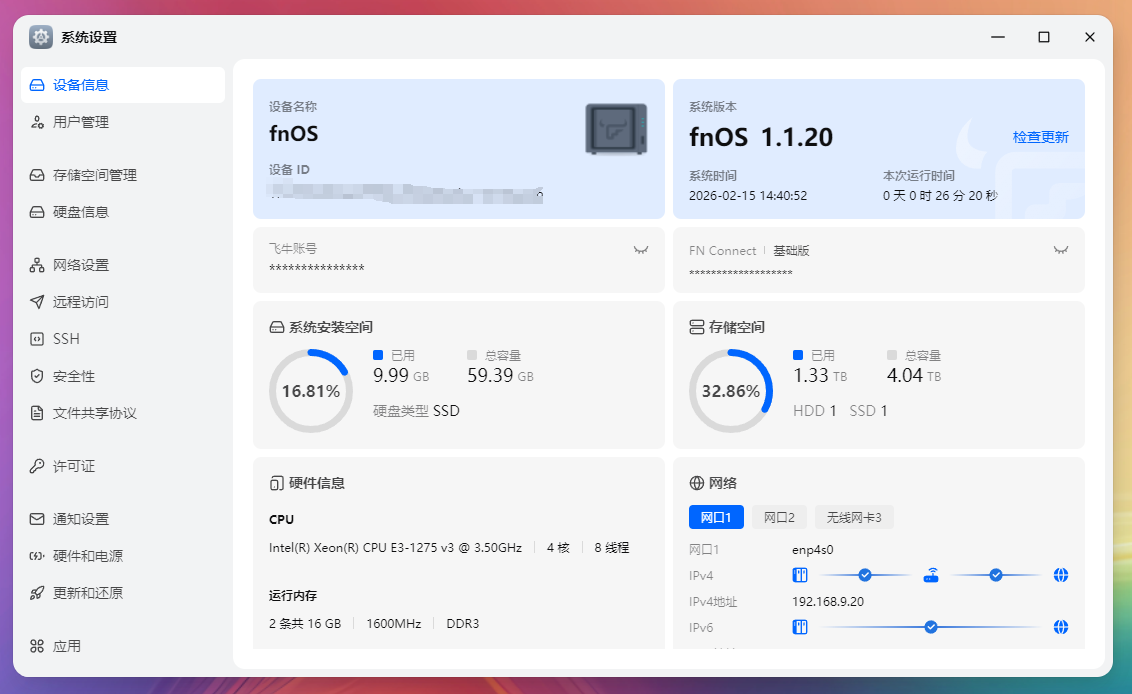This screenshot has height=694, width=1132.
Task: Click the 网络 globe heading icon
Action: [x=697, y=483]
